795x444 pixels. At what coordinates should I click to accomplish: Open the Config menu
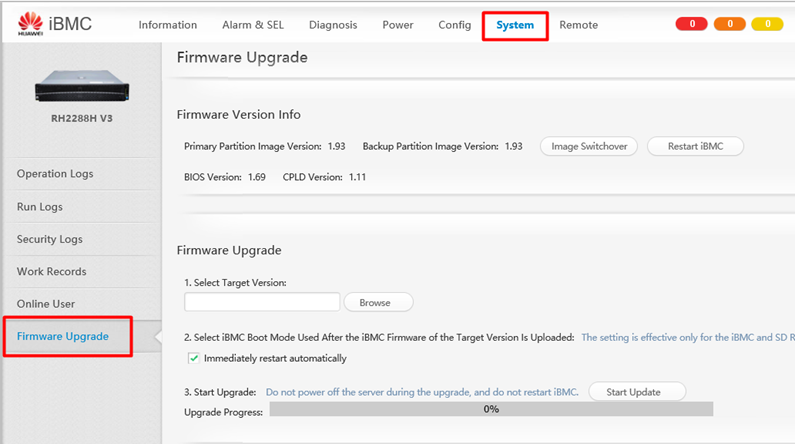coord(454,25)
